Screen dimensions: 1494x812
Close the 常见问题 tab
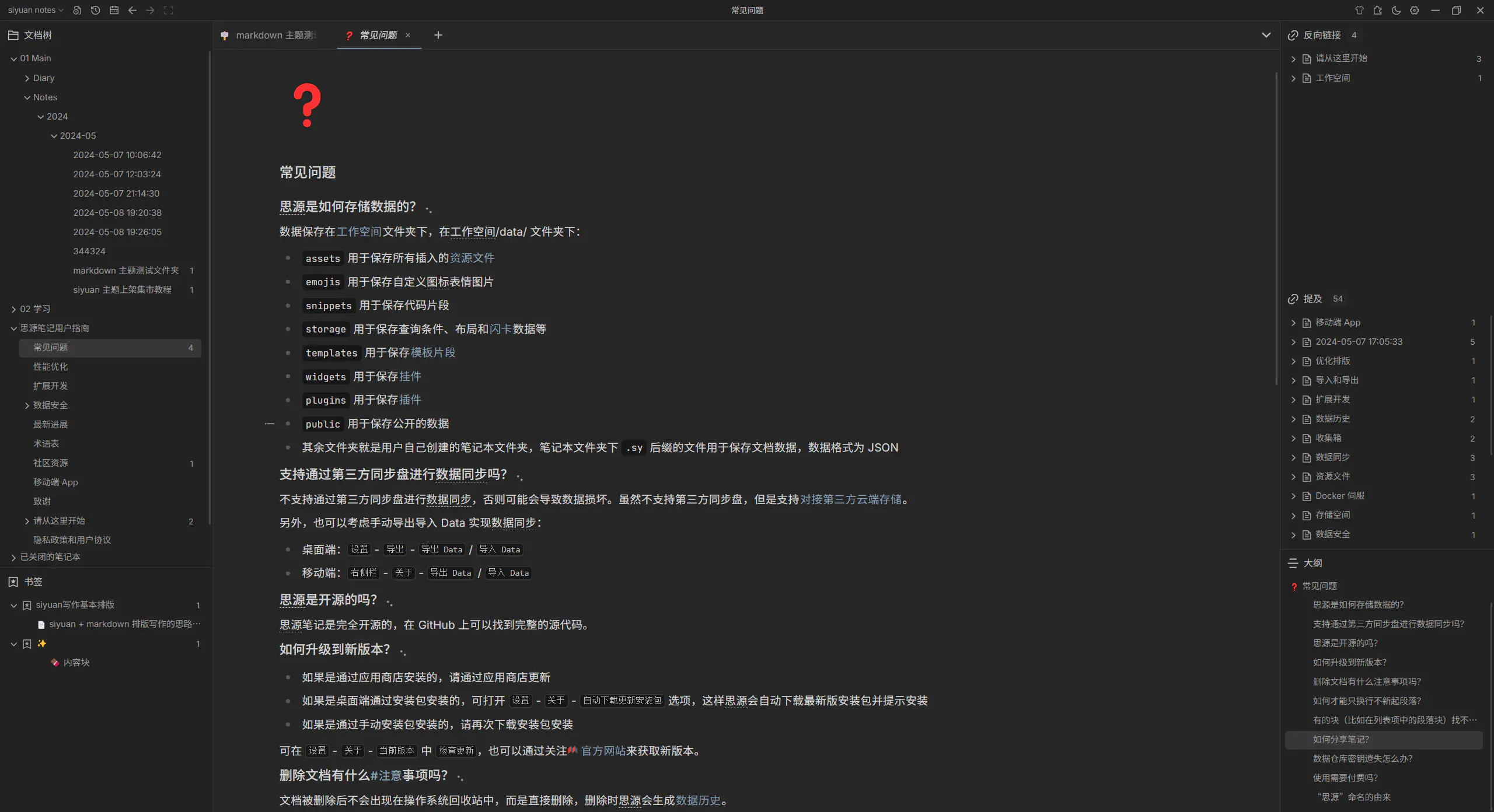tap(408, 36)
